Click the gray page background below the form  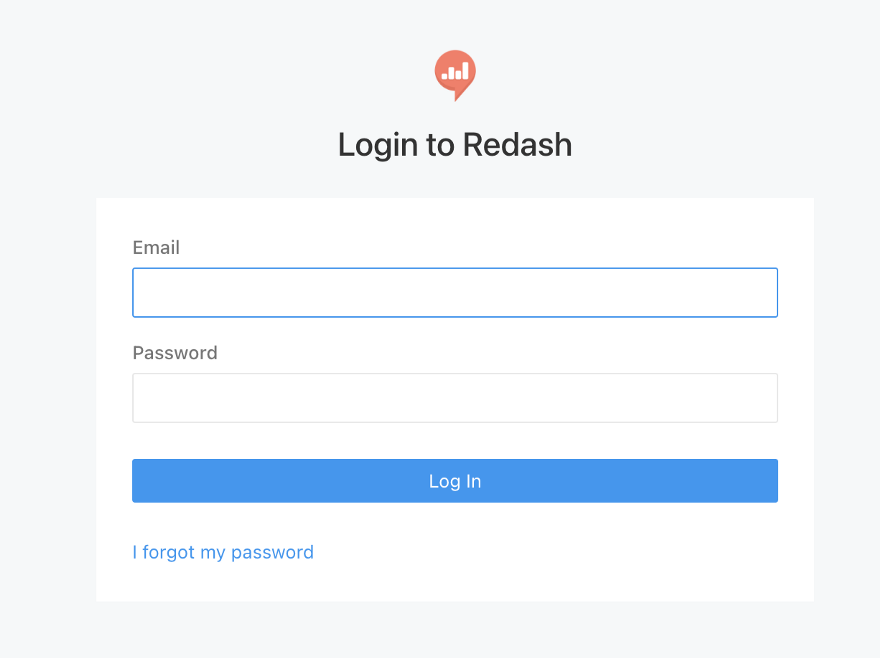pyautogui.click(x=455, y=632)
